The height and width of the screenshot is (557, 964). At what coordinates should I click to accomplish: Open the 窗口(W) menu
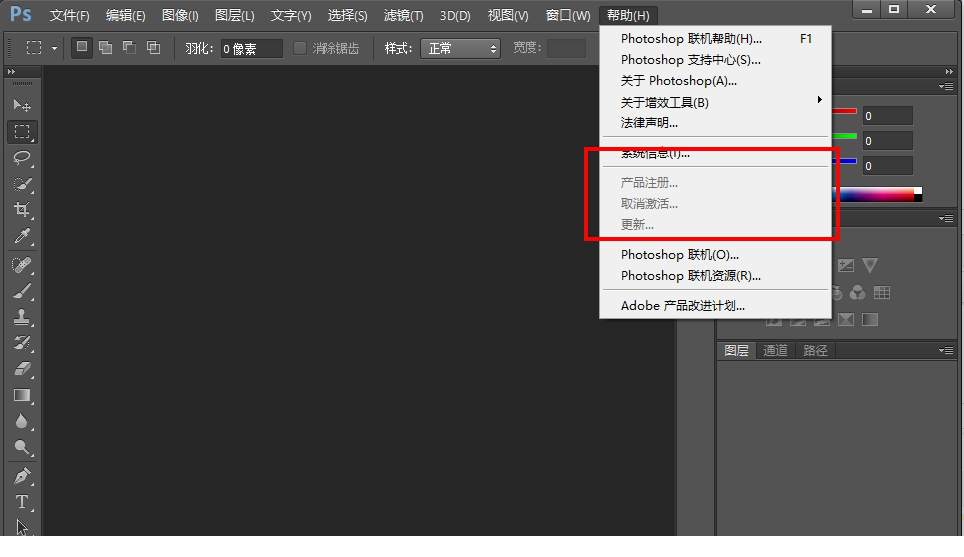[x=567, y=15]
